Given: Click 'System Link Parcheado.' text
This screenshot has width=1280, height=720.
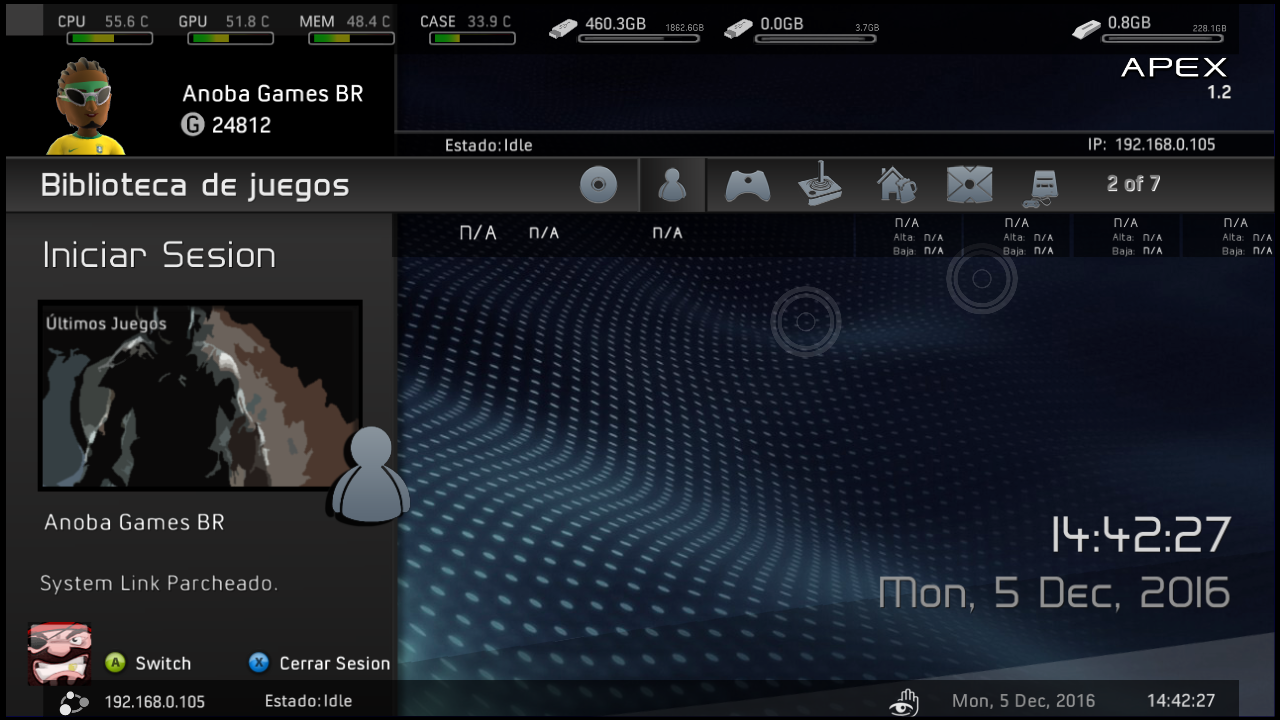Looking at the screenshot, I should 159,583.
